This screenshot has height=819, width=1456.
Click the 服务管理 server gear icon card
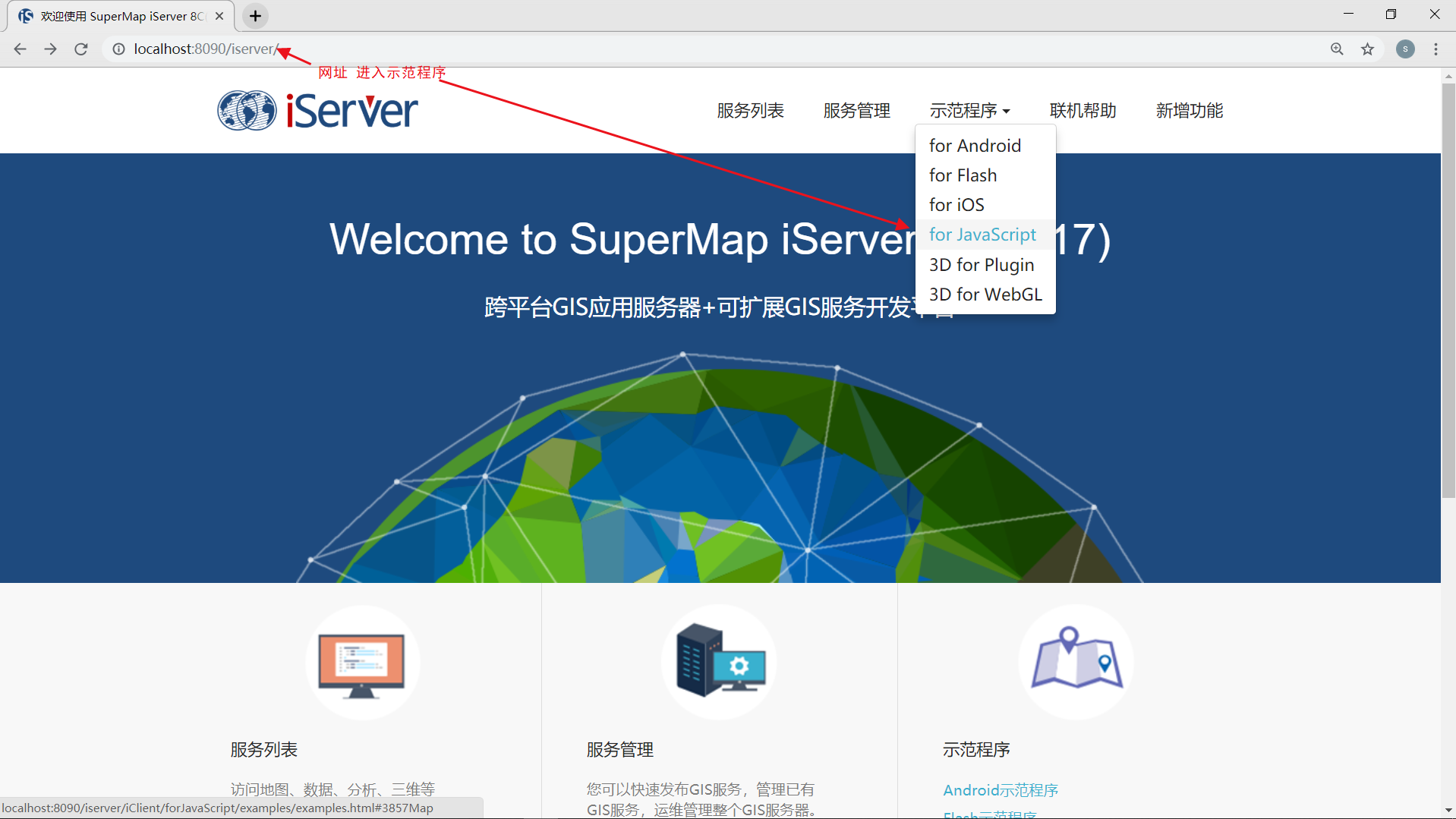click(717, 661)
